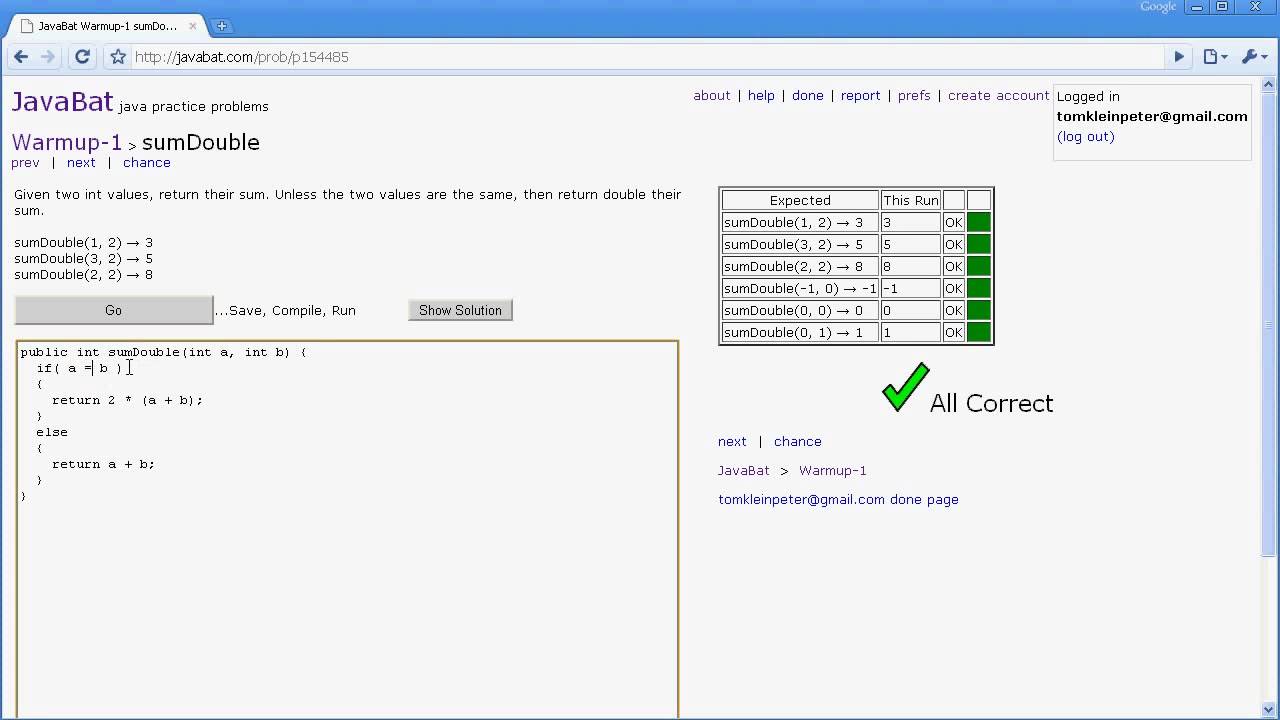Select the JavaBat Warmup-1 sumDouble tab
The image size is (1280, 720).
point(107,26)
